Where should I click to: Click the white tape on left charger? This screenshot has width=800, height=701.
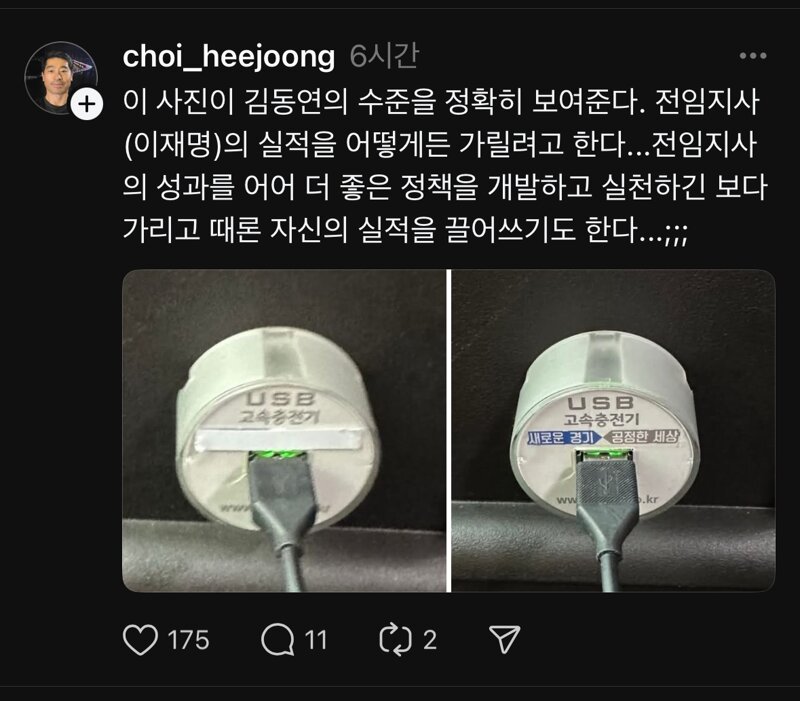click(279, 439)
